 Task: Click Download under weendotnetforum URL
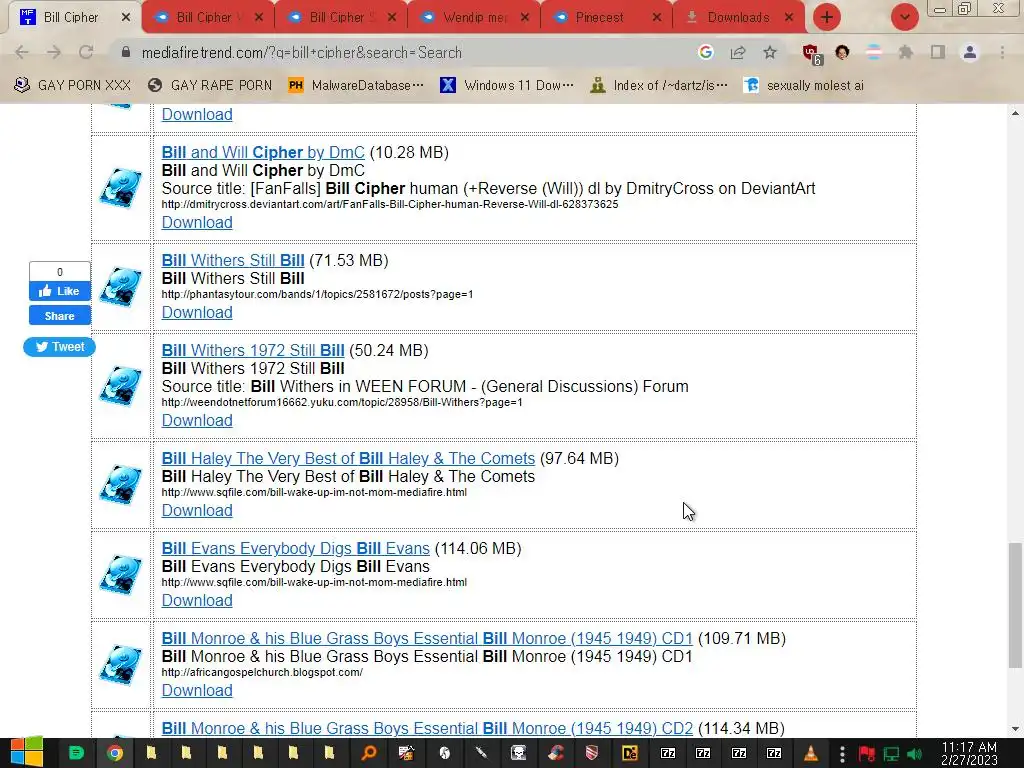click(197, 421)
